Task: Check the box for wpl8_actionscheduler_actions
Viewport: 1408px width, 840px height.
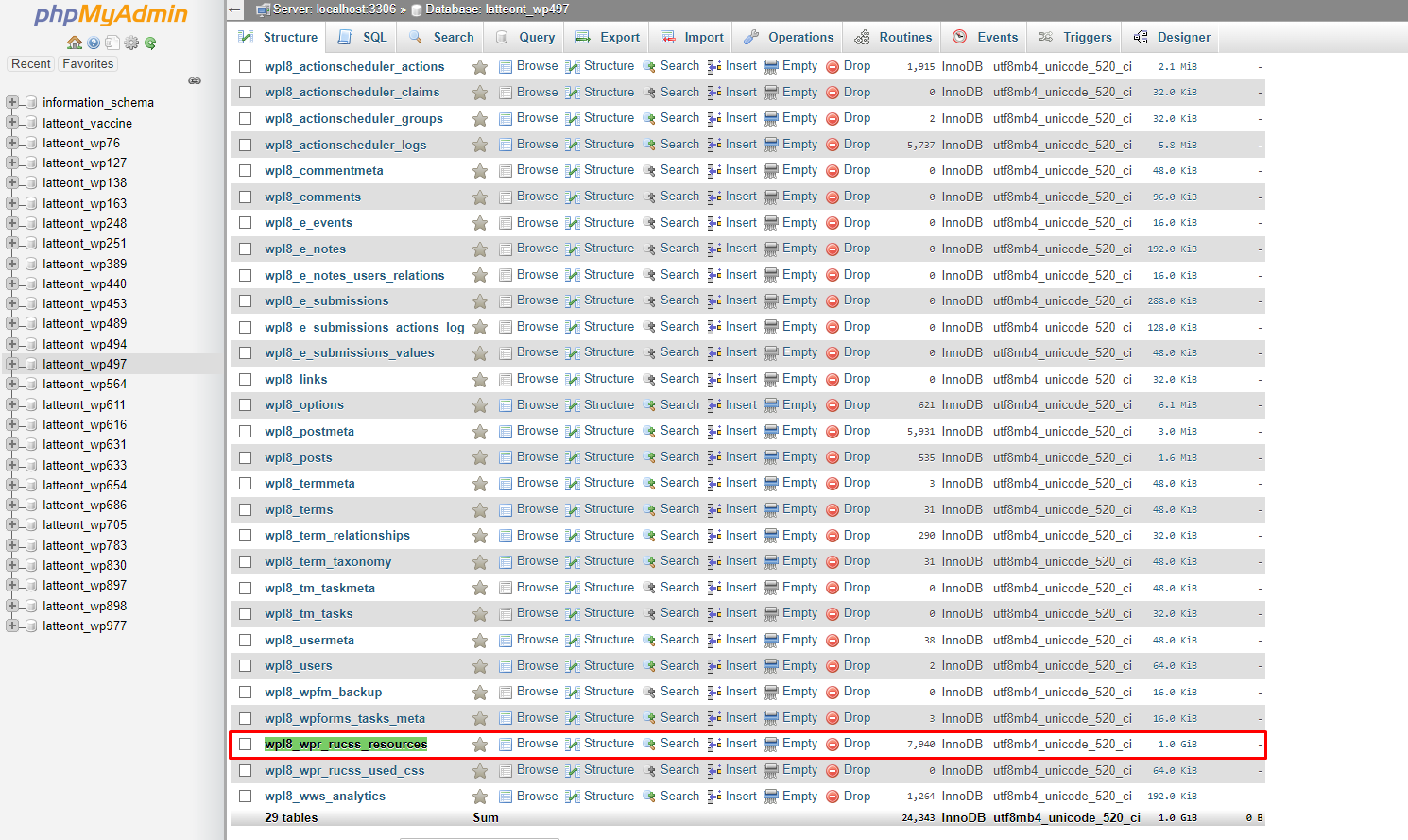Action: 246,66
